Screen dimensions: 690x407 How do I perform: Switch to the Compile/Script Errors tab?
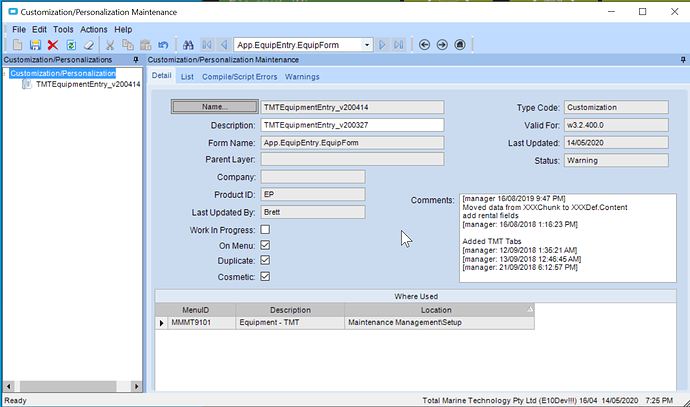click(x=239, y=76)
